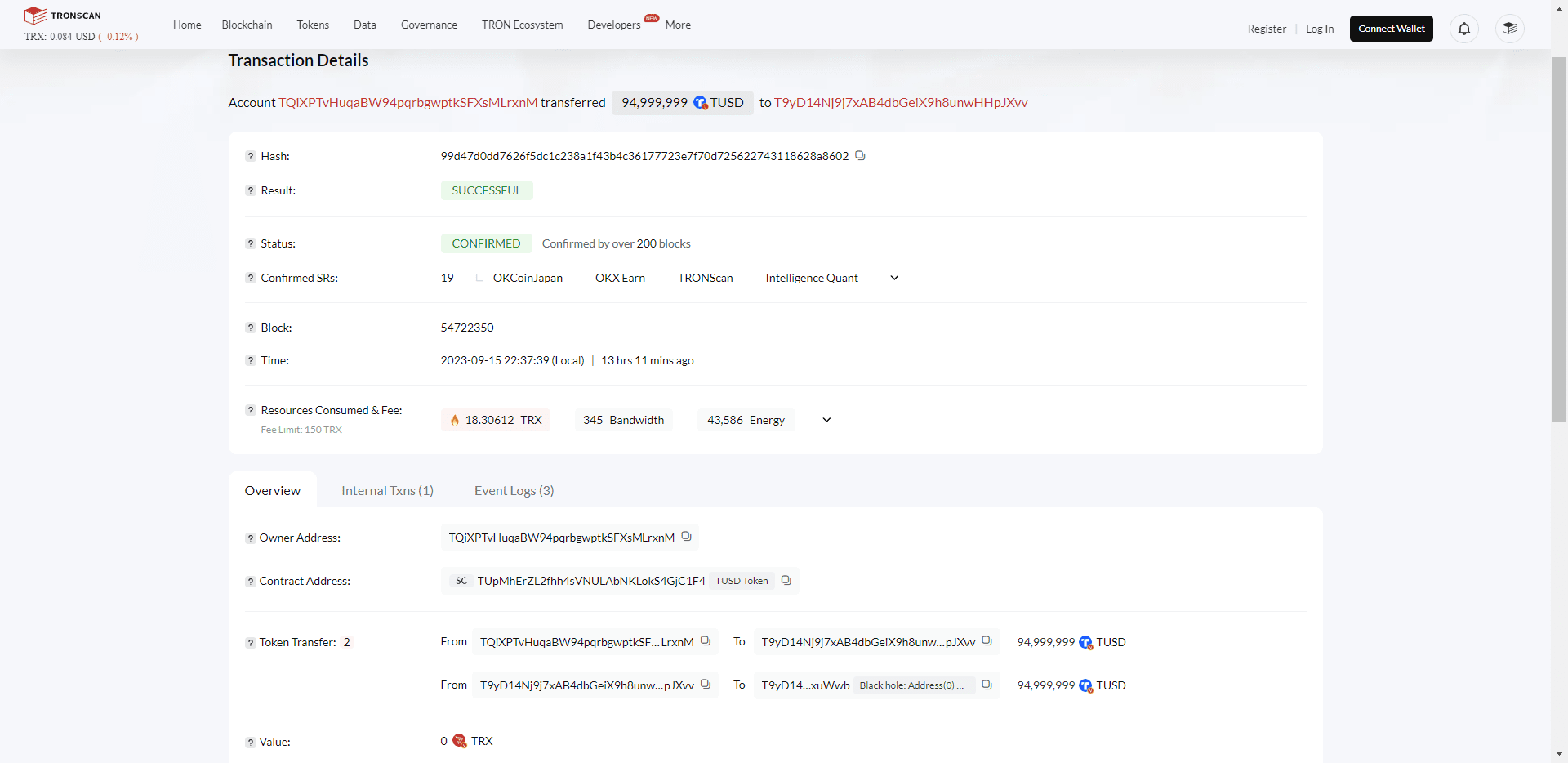Screen dimensions: 1568x763
Task: Open recipient account T9yD14Nj9j7...HHpJXvv in summary
Action: pos(901,102)
